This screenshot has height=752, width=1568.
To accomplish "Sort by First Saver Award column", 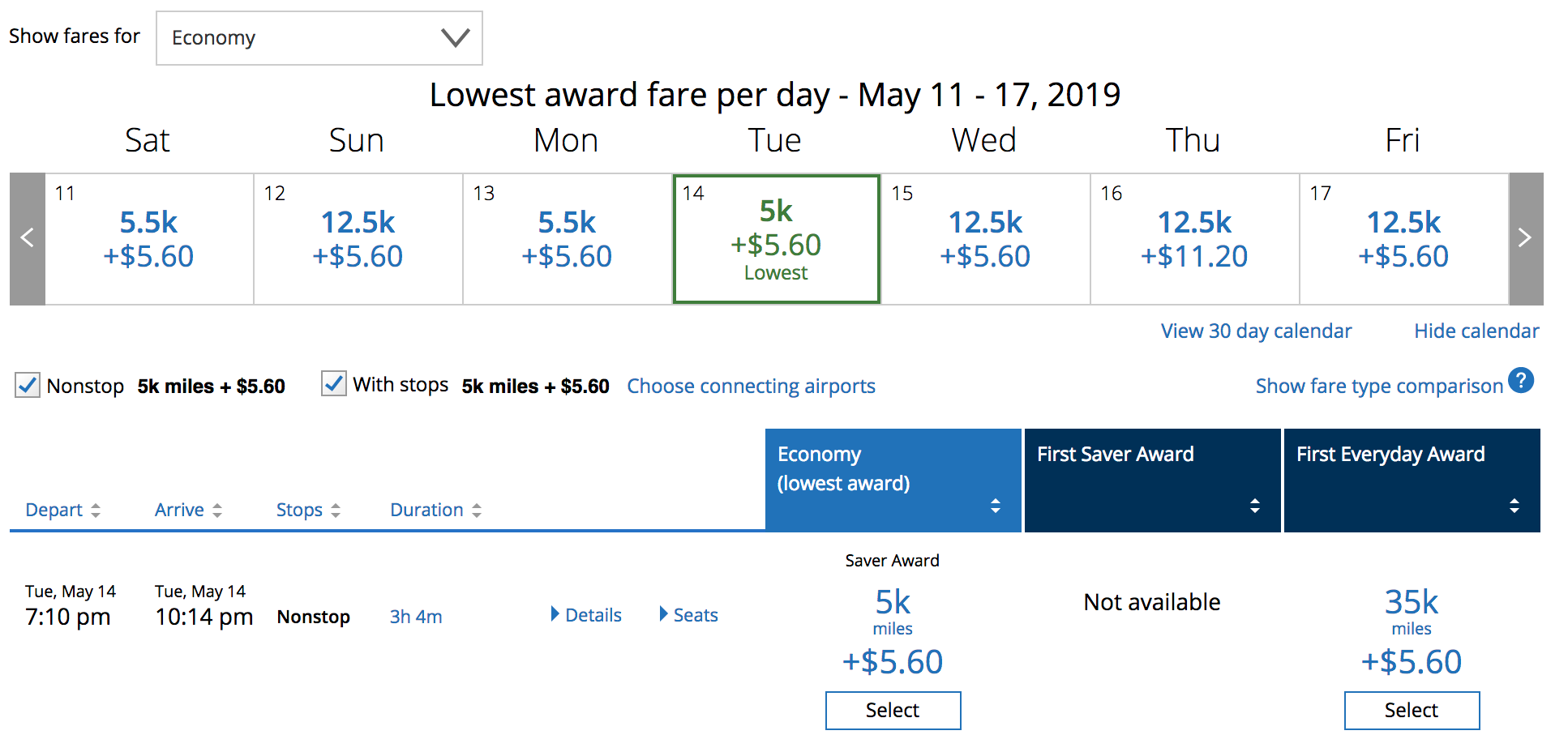I will click(1152, 481).
